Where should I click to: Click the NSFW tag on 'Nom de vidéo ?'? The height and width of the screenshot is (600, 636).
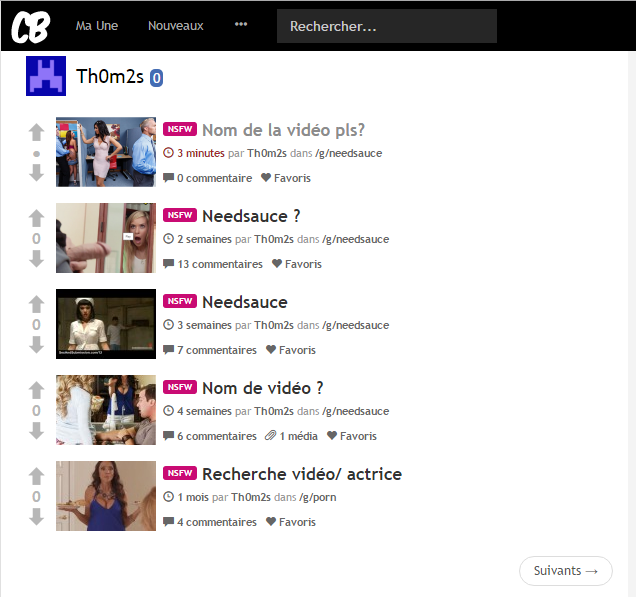coord(179,388)
